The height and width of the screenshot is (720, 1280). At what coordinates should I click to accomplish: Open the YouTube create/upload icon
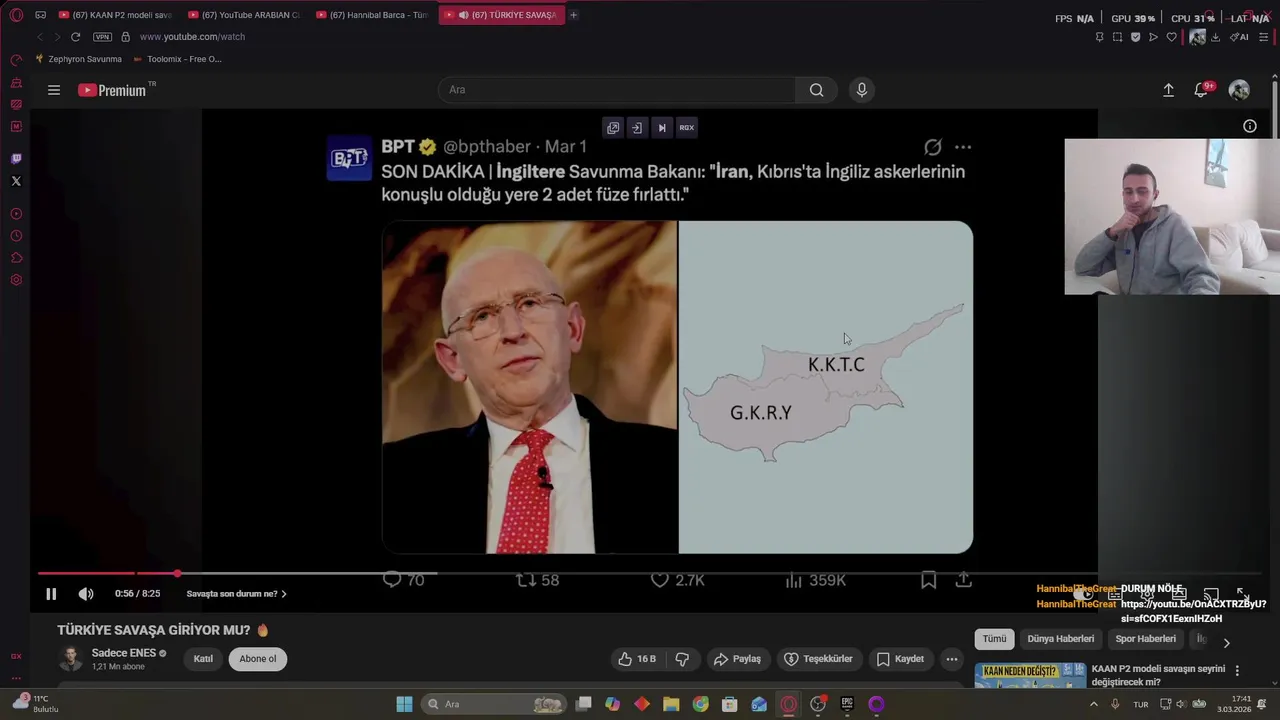[1168, 90]
